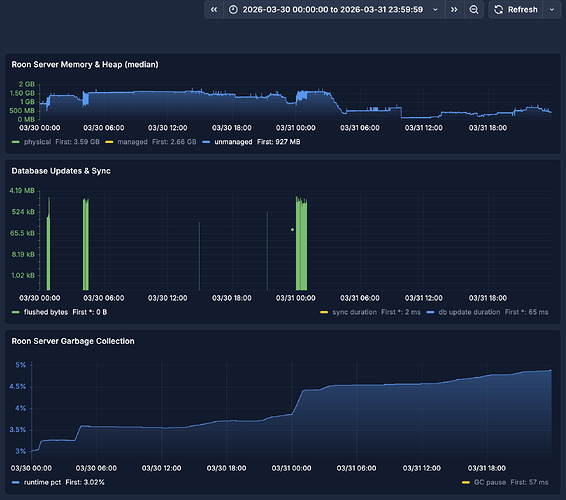Click blue unmanaged legend color swatch
Screen dimensions: 566x500
click(x=206, y=142)
